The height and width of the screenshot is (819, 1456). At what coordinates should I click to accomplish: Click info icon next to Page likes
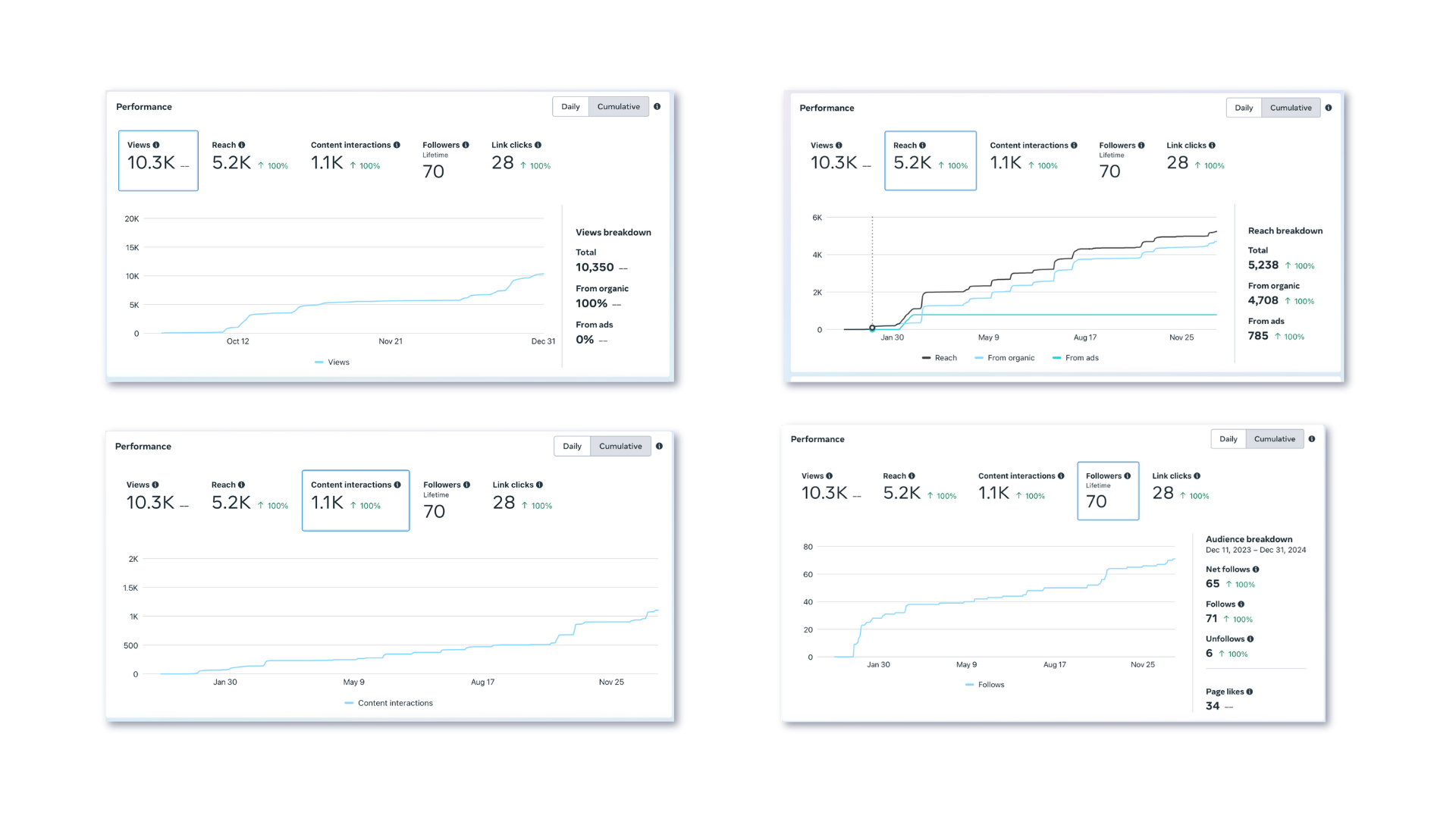coord(1250,692)
